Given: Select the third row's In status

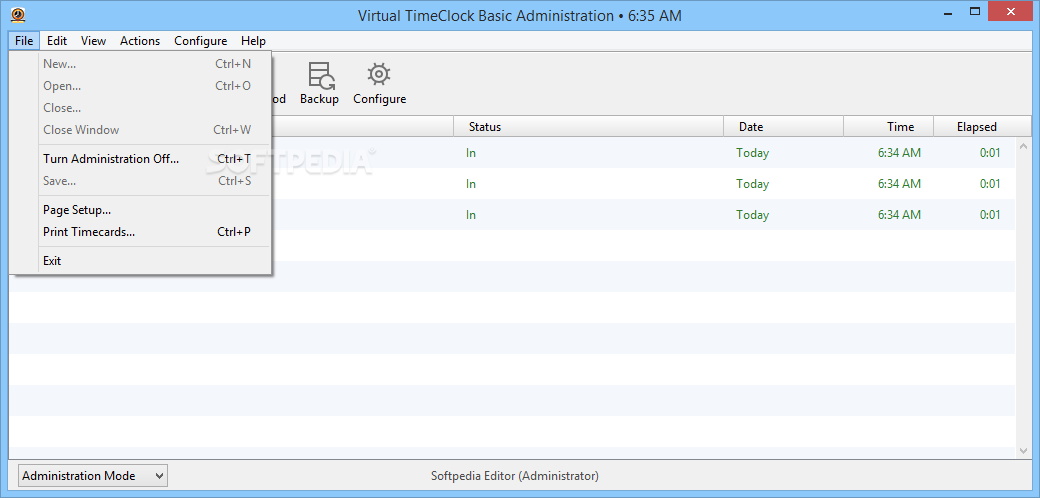Looking at the screenshot, I should [x=471, y=215].
